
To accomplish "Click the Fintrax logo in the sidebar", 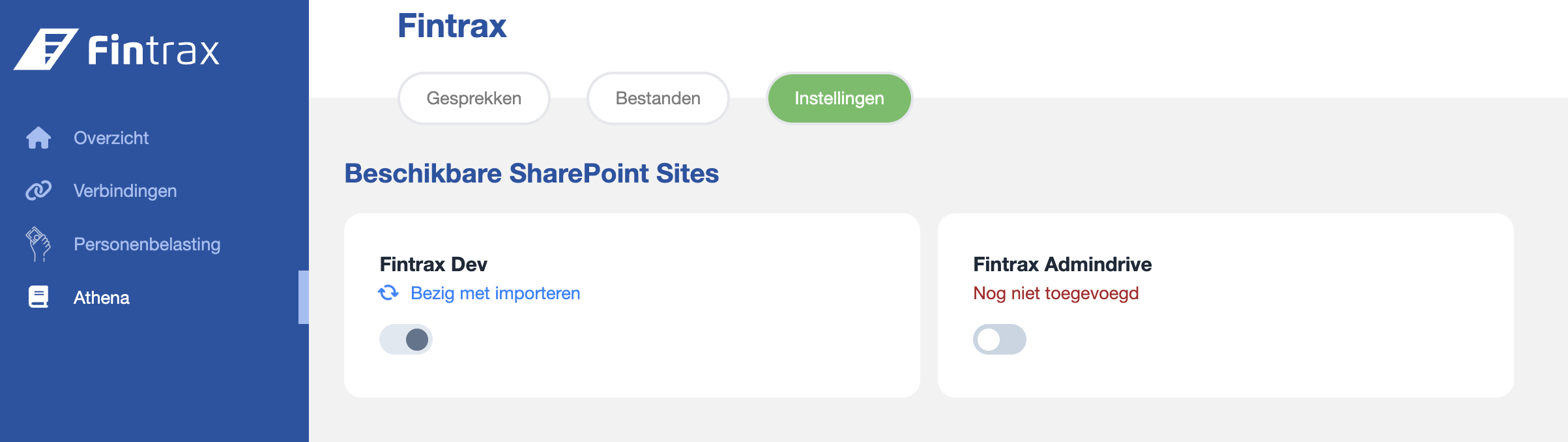I will point(117,49).
